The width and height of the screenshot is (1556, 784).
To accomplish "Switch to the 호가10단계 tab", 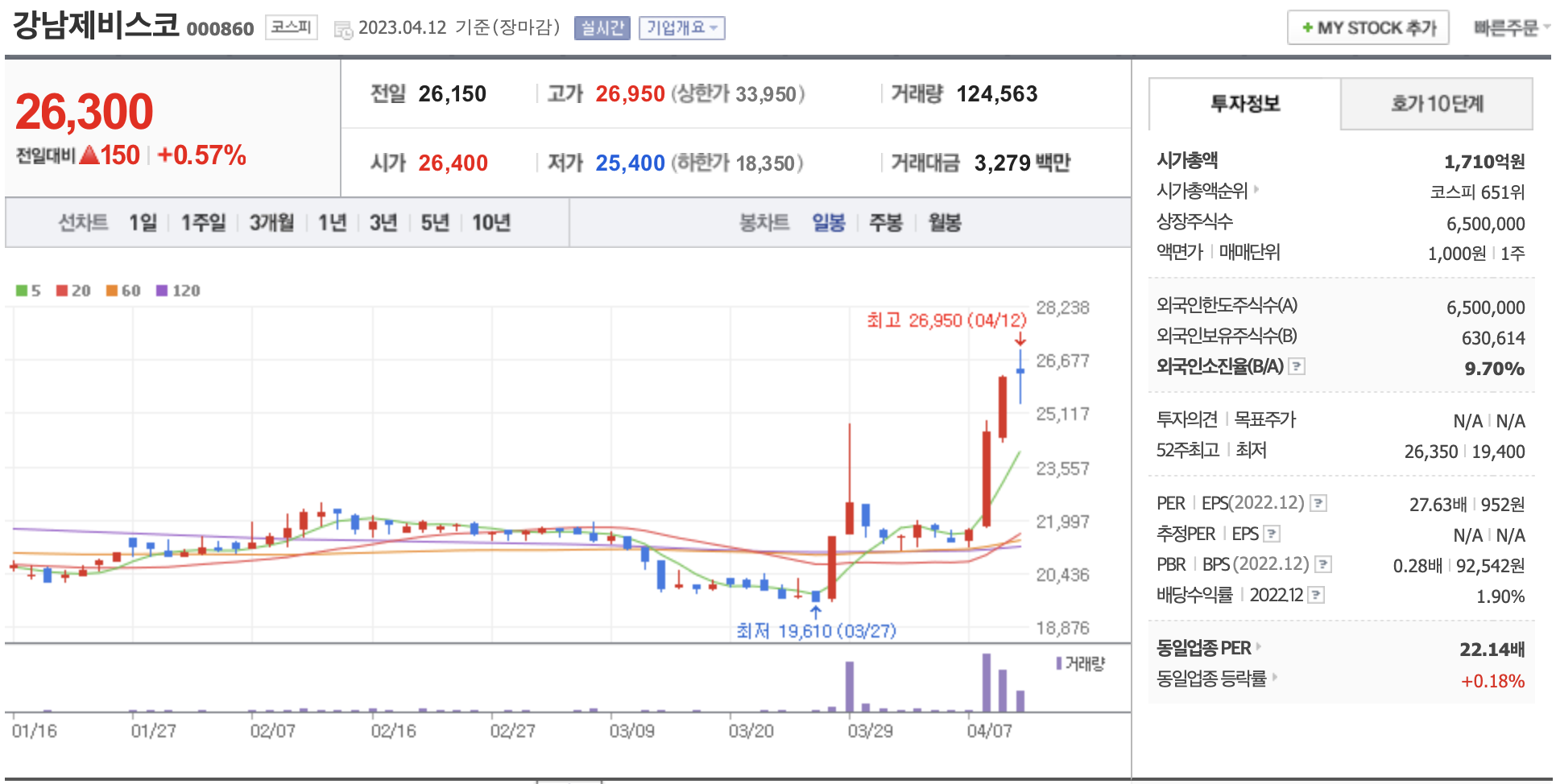I will click(x=1436, y=104).
